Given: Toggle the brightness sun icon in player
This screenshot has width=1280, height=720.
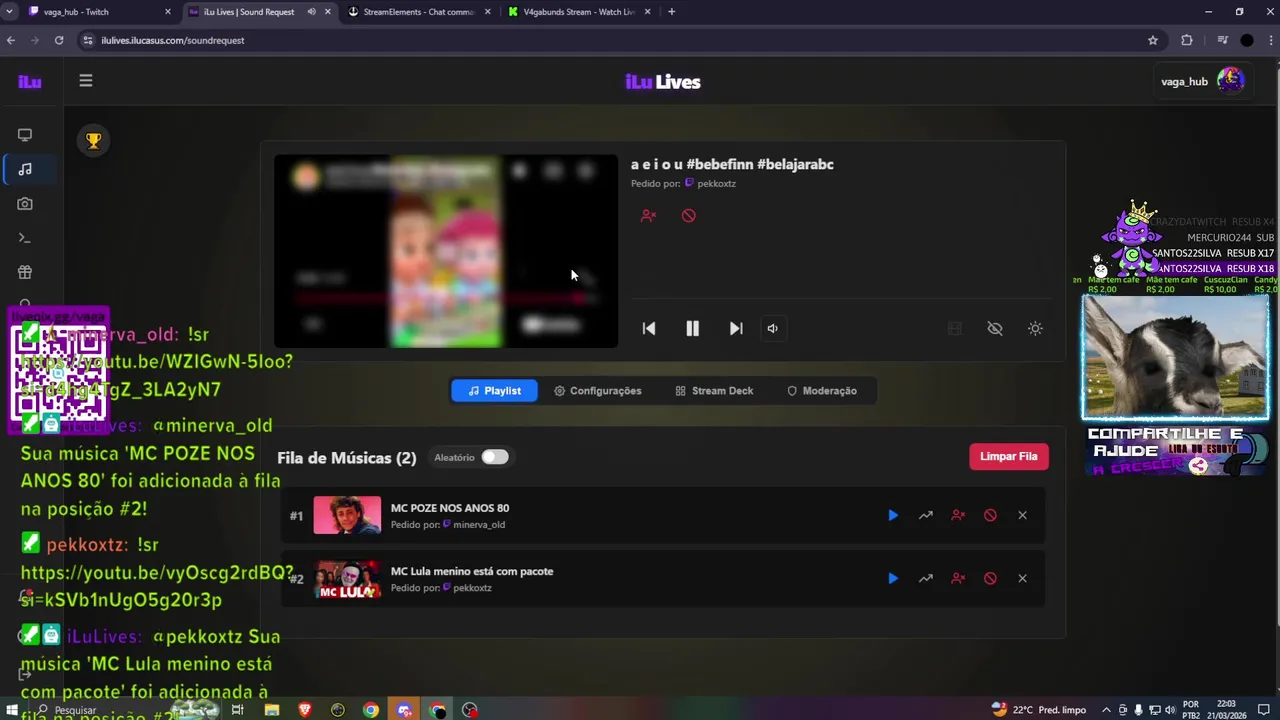Looking at the screenshot, I should (1035, 328).
